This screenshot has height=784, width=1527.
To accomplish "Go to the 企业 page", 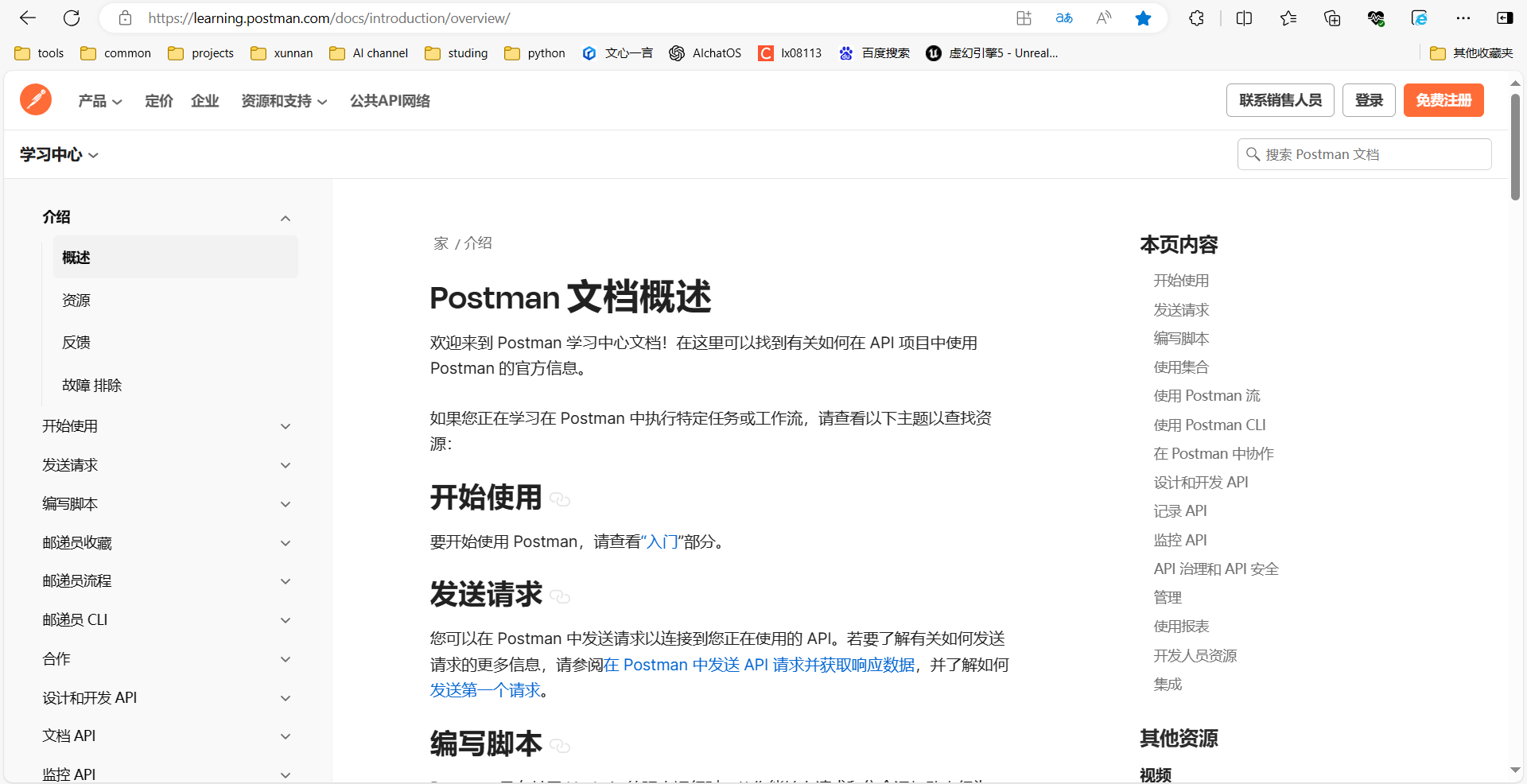I will [204, 101].
